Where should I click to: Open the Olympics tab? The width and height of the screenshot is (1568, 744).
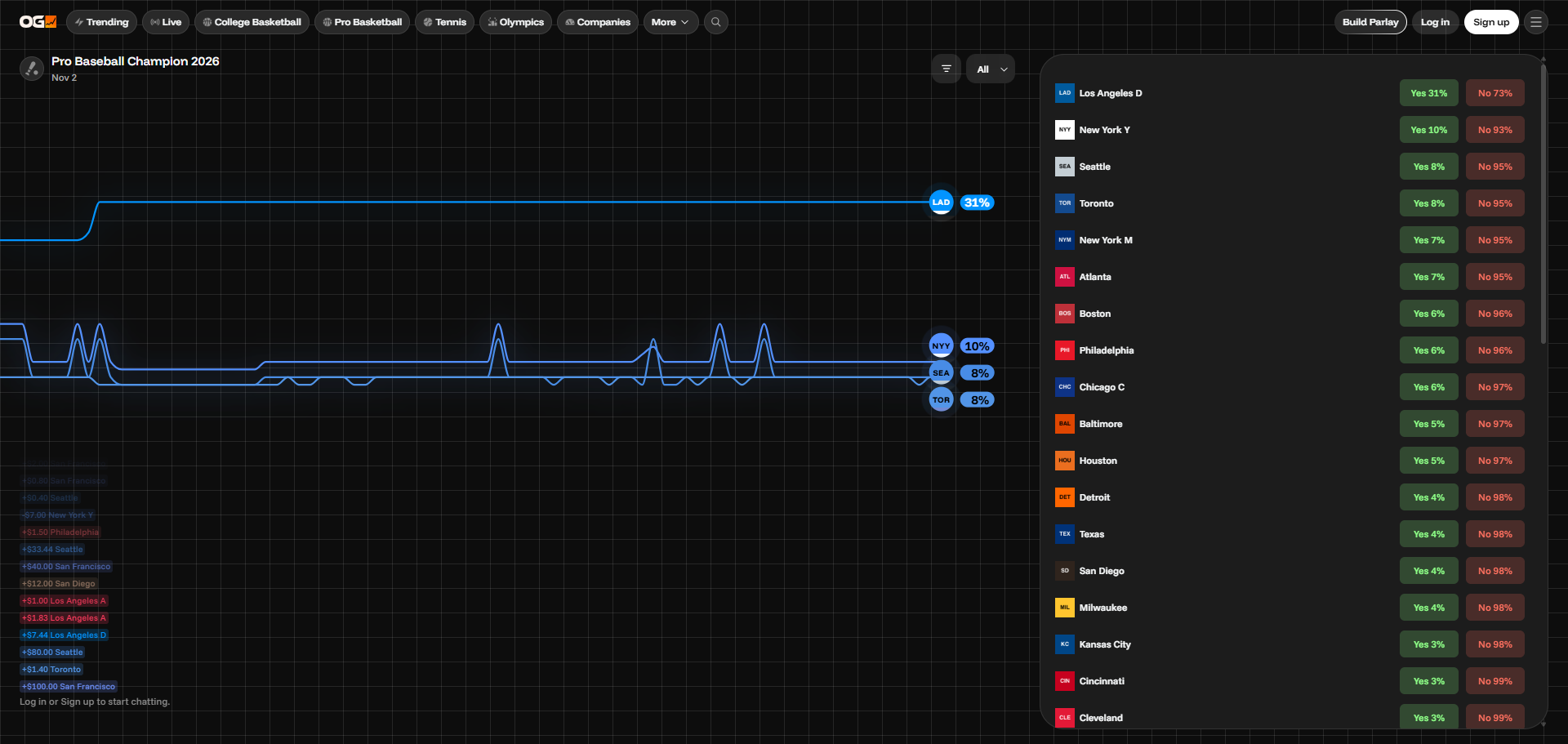[x=515, y=22]
